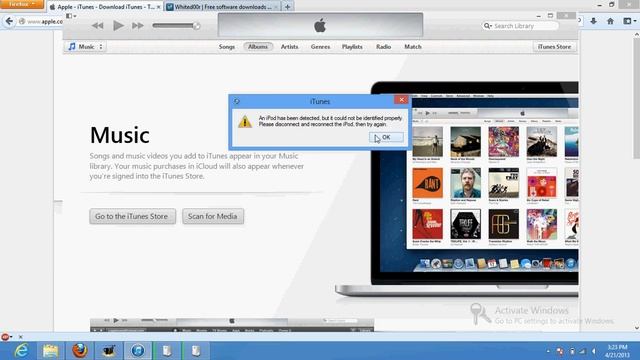Select the Apple iTunes Firefox tab
The image size is (640, 360).
[104, 7]
